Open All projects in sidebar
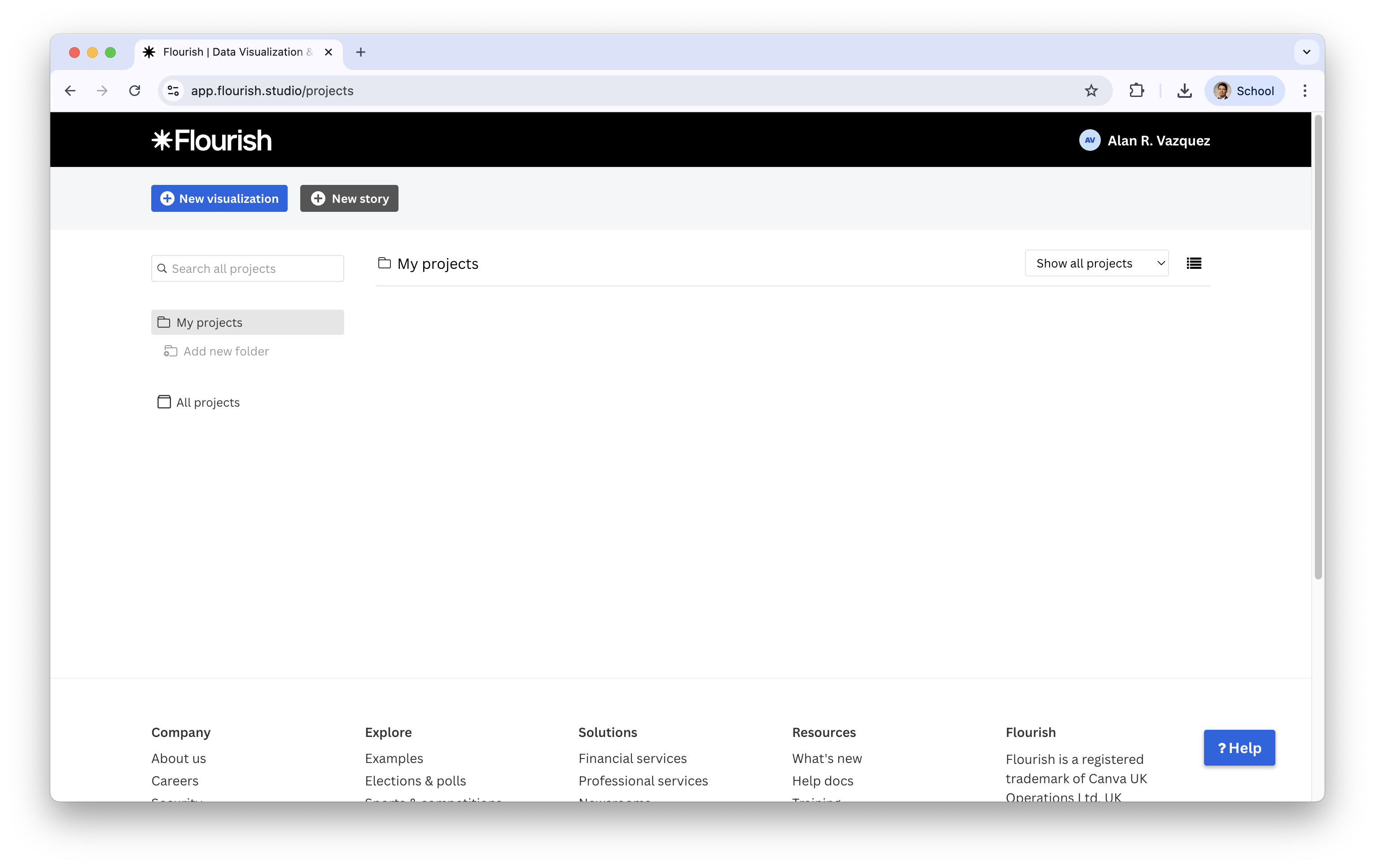The height and width of the screenshot is (868, 1375). click(x=207, y=403)
